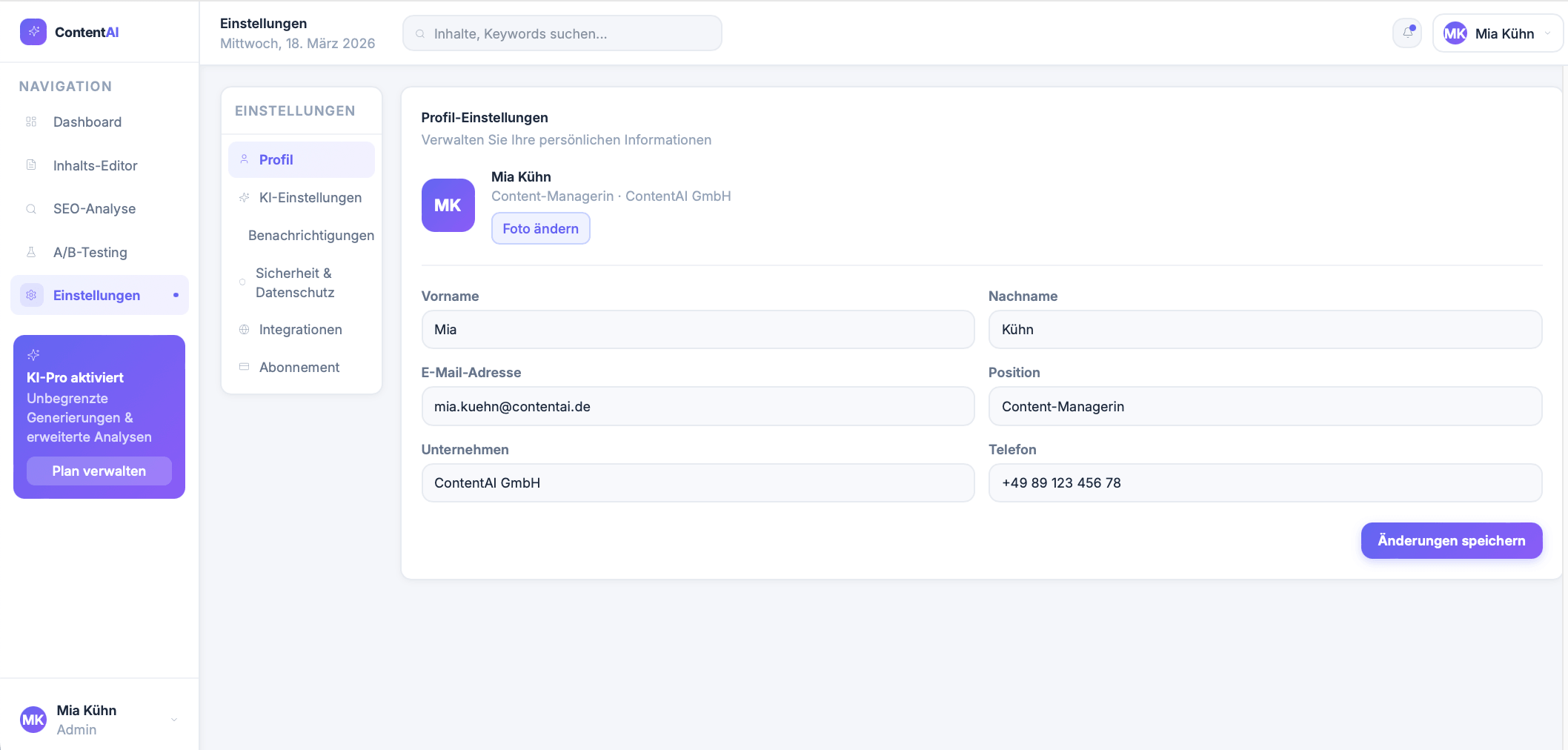Switch to Benachrichtigungen settings section
Image resolution: width=1568 pixels, height=750 pixels.
click(x=310, y=235)
